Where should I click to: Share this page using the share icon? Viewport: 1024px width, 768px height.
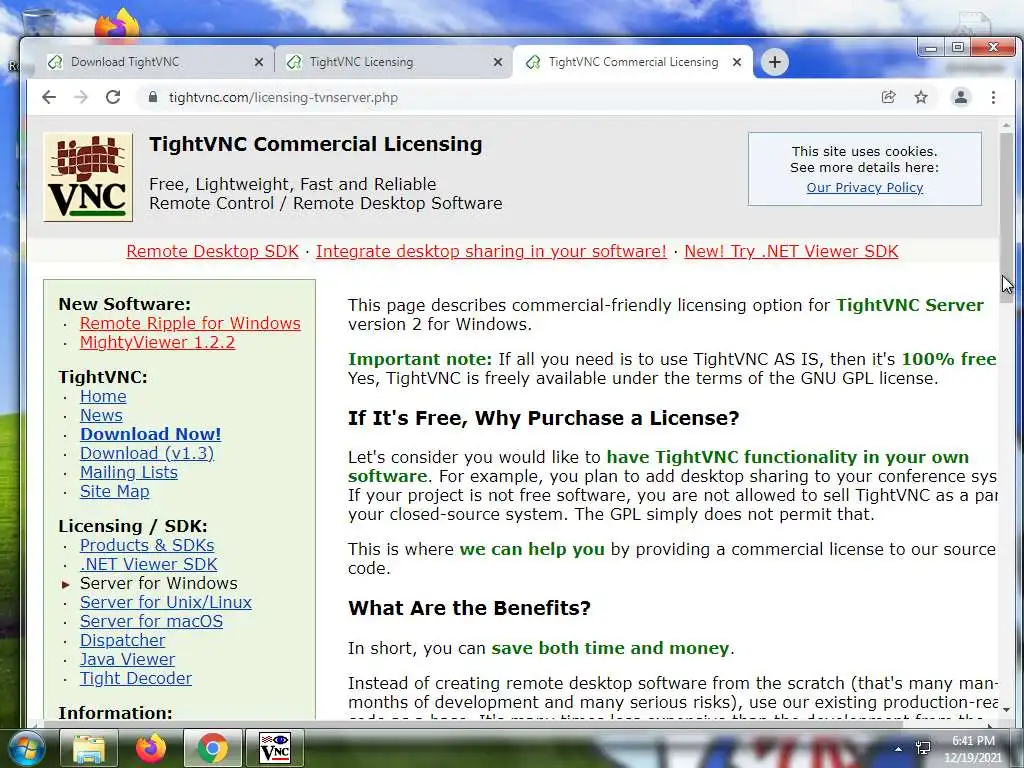coord(888,97)
